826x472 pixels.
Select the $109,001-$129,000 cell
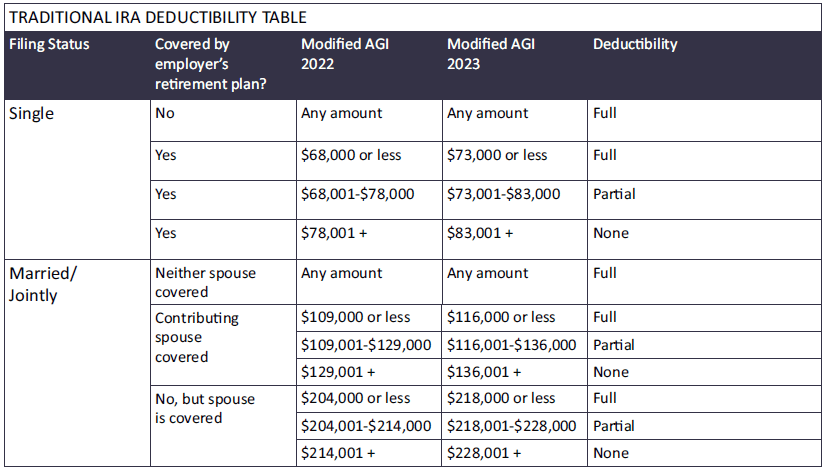pyautogui.click(x=365, y=345)
